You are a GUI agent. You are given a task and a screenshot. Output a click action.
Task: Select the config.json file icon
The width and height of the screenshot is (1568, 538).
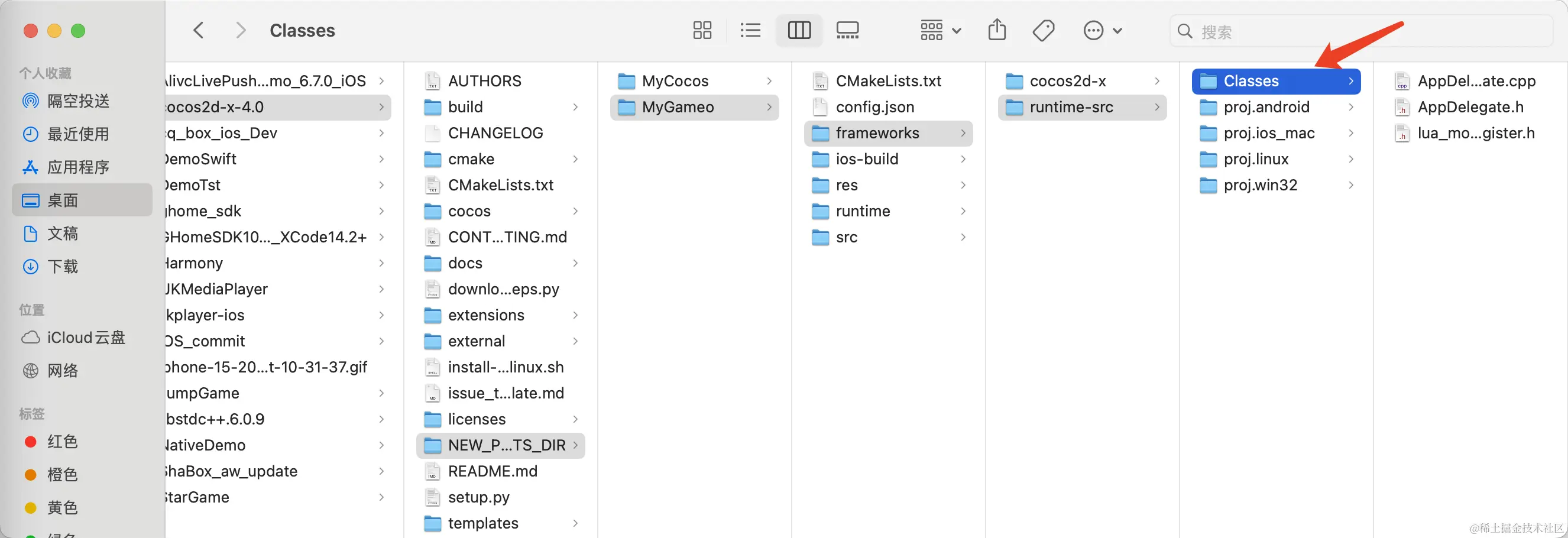tap(820, 107)
